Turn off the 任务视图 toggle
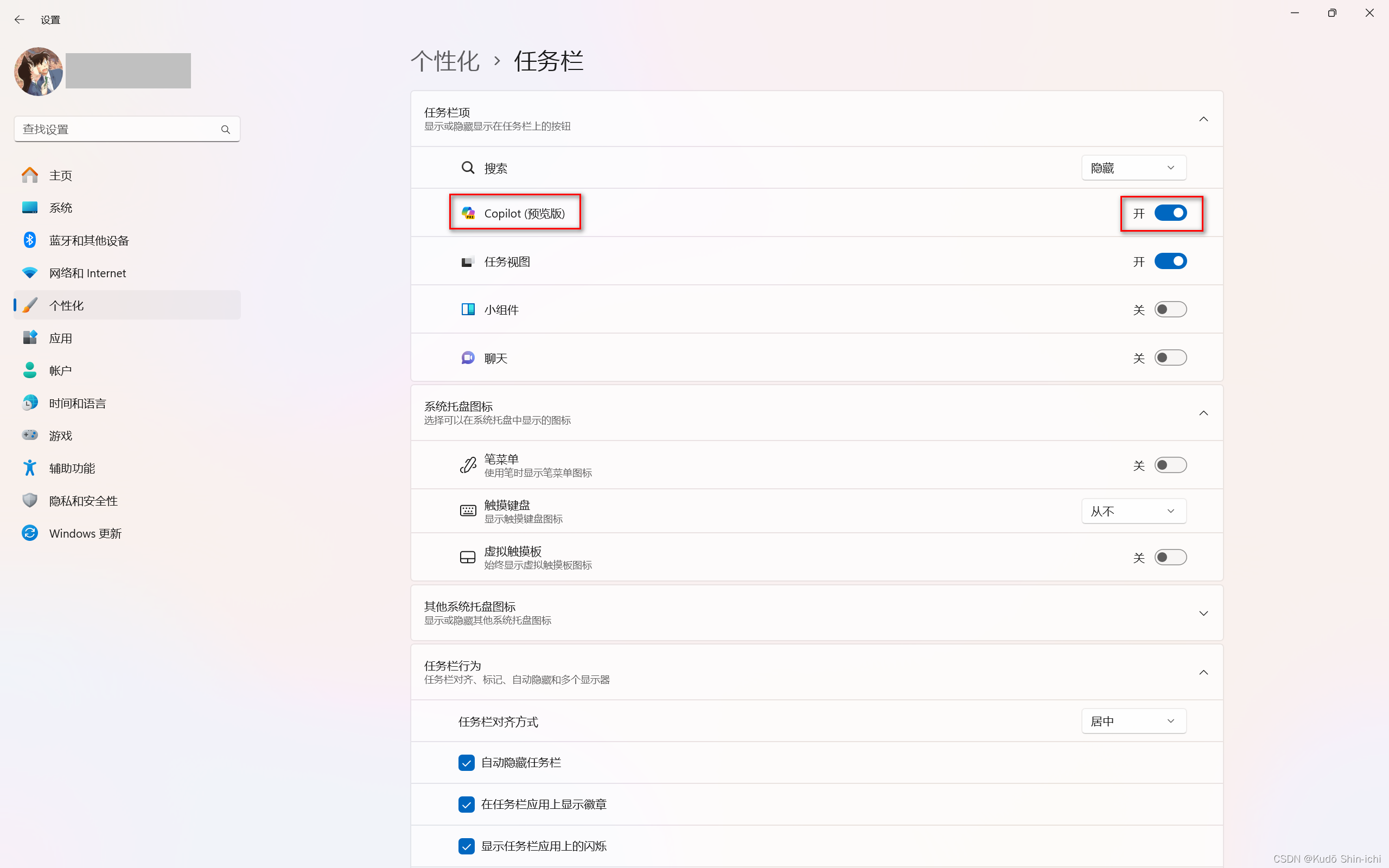 1170,261
